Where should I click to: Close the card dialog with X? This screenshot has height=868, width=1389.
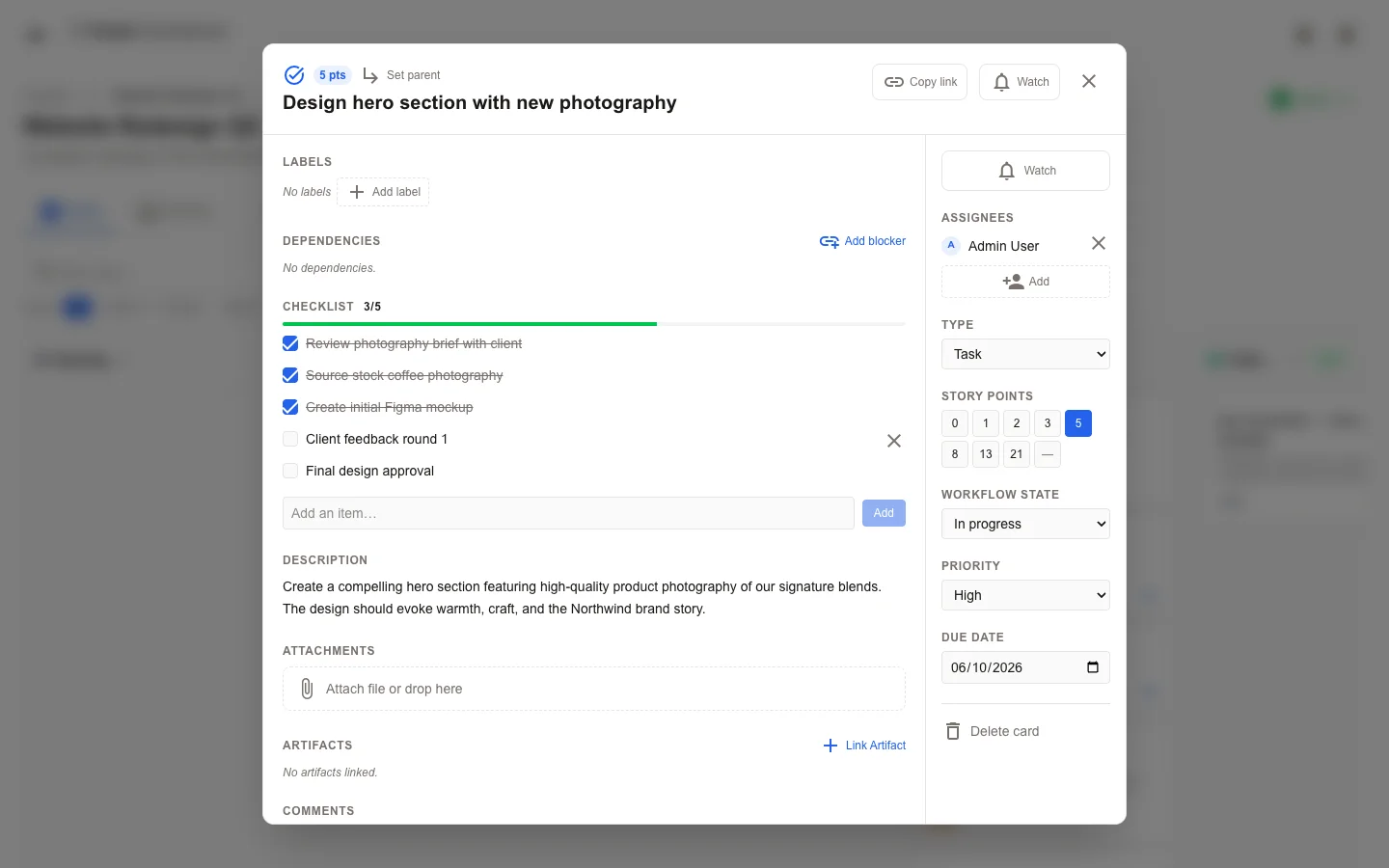[1089, 82]
